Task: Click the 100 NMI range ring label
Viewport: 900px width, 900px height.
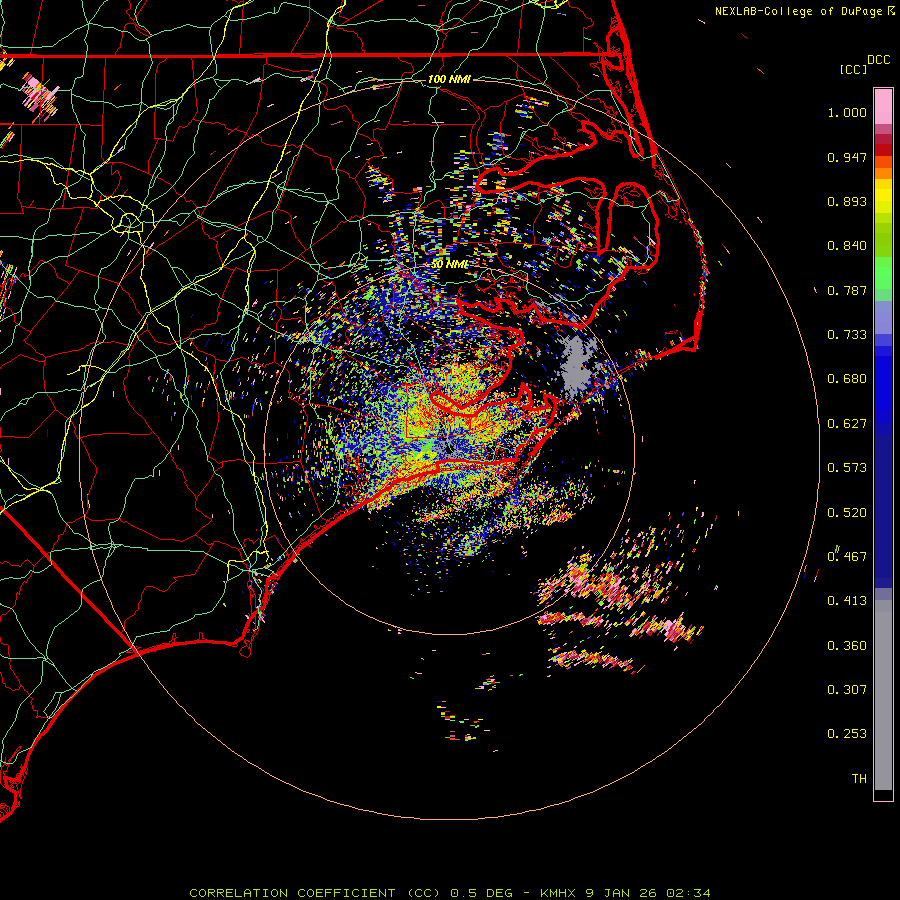Action: (449, 79)
